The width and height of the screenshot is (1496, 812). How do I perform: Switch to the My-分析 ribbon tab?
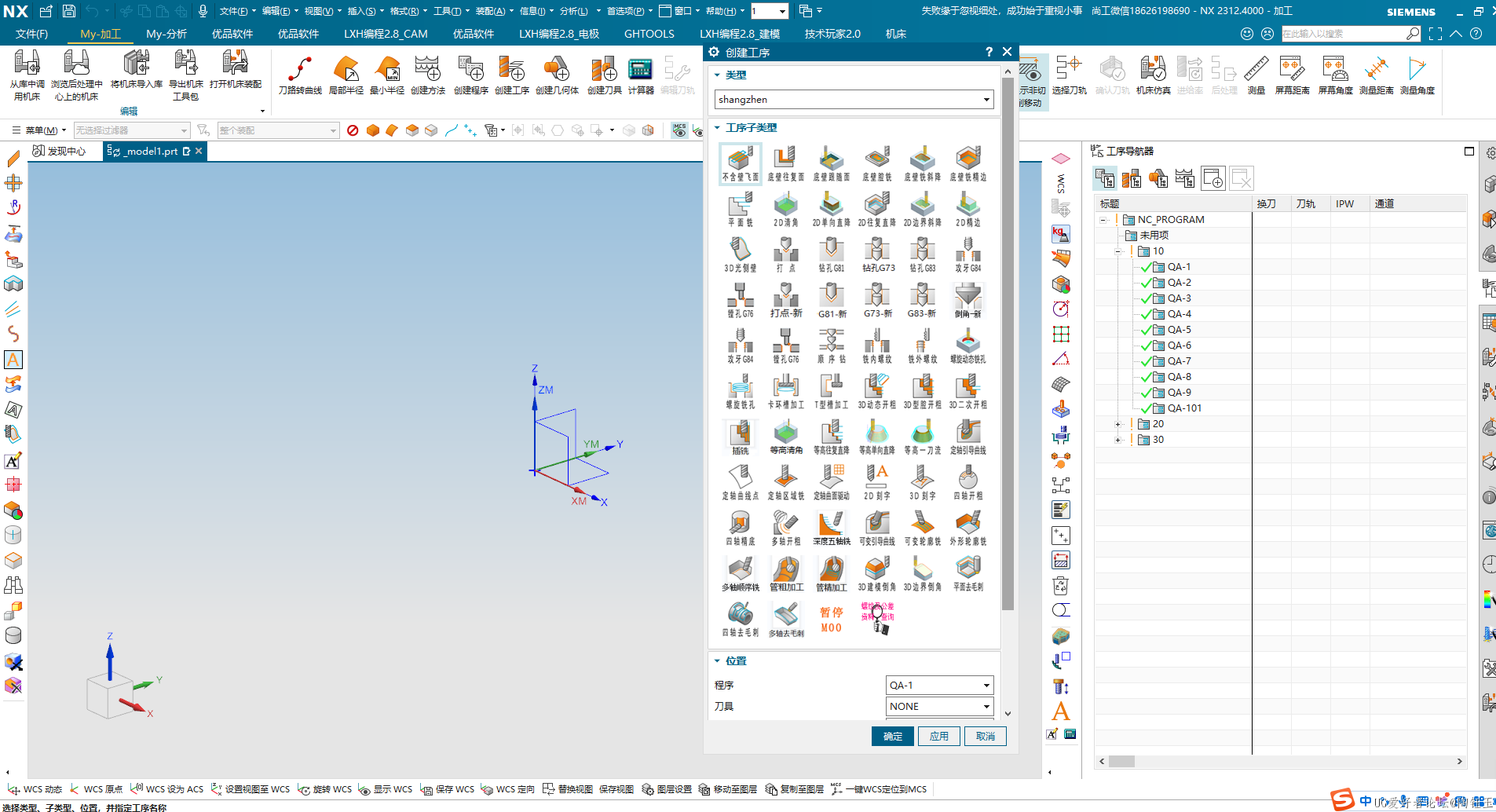[x=166, y=34]
